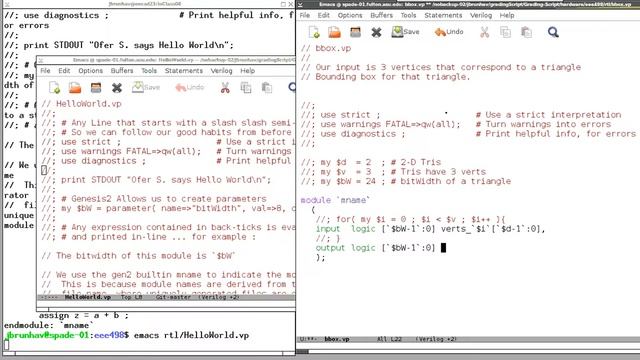Open Help menu in bbox.vp window

[507, 15]
